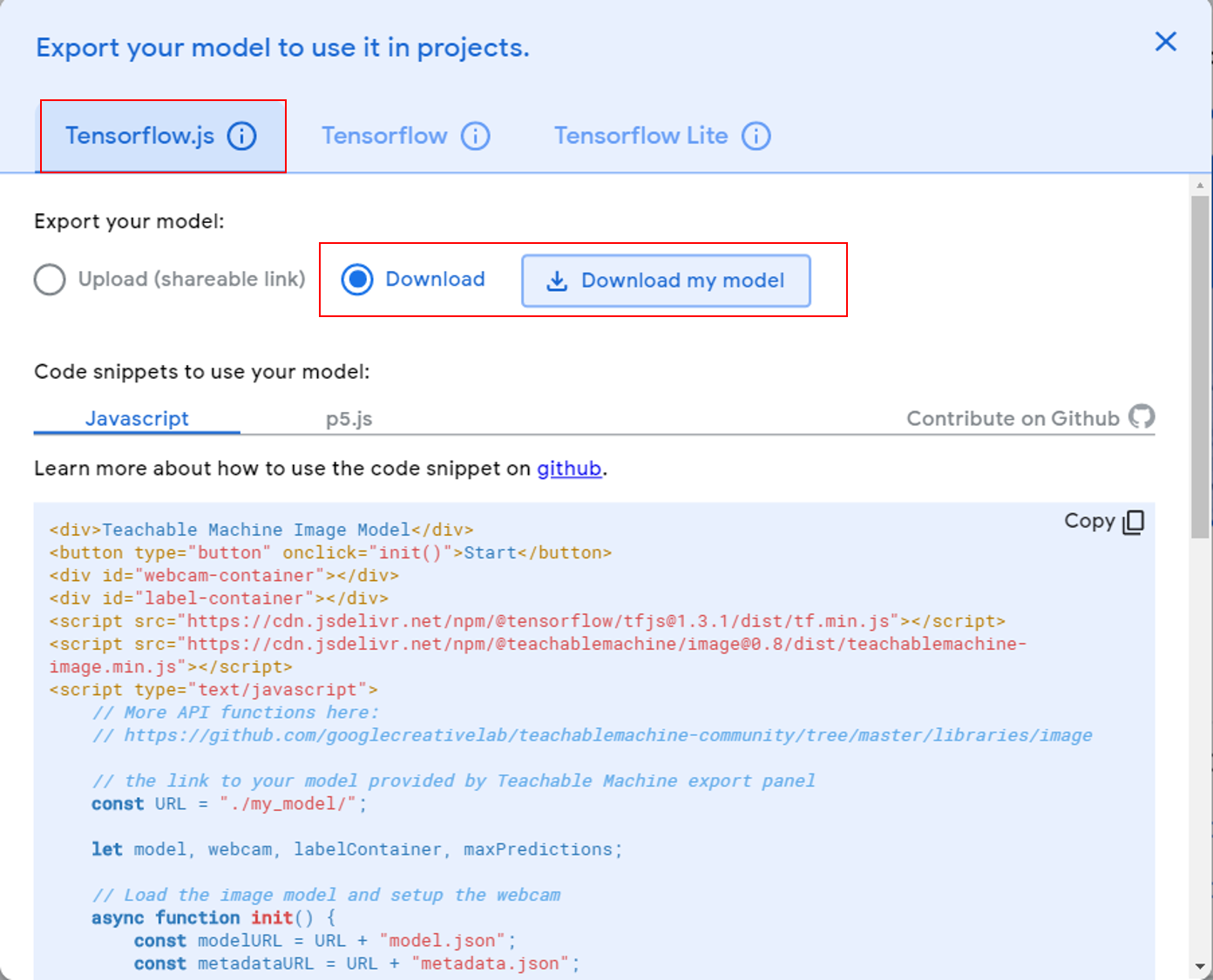Click the 'Export your model:' label
The image size is (1213, 980).
tap(129, 221)
